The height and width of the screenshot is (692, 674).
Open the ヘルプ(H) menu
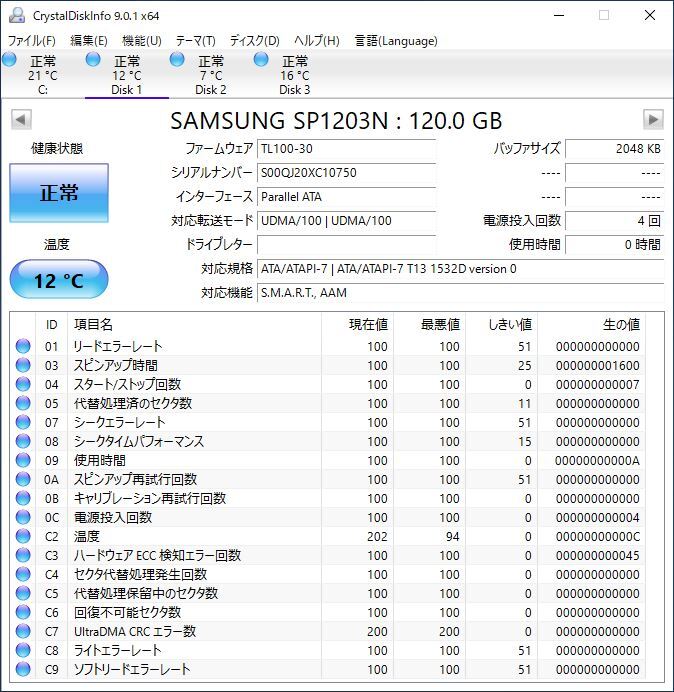(317, 41)
